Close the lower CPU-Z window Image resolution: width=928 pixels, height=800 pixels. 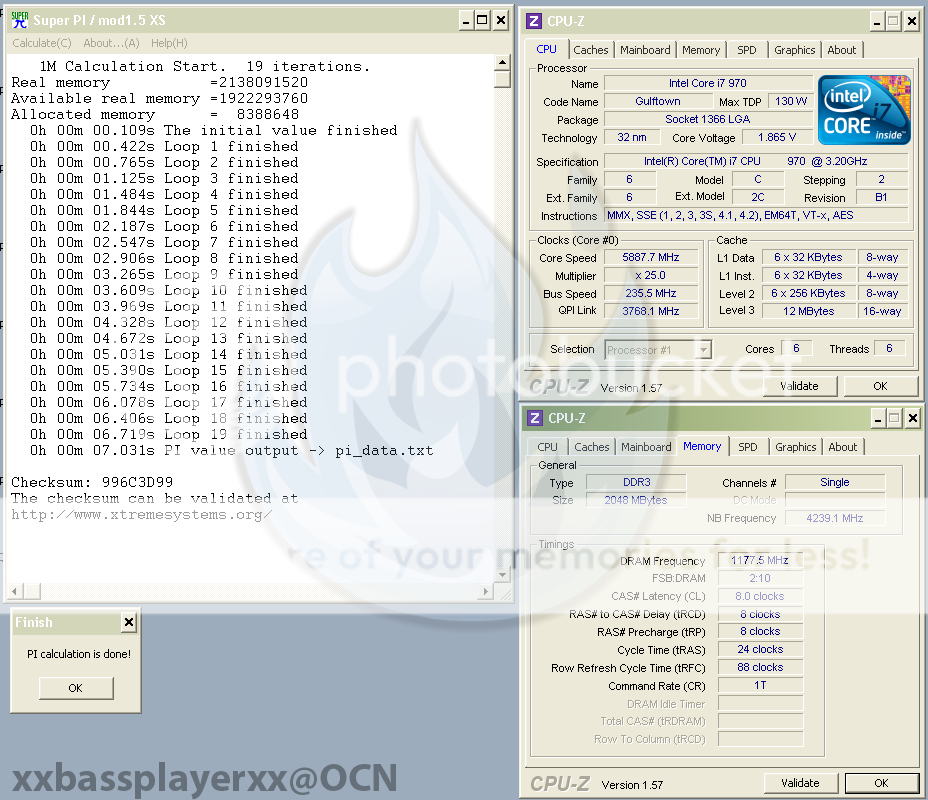[x=913, y=419]
